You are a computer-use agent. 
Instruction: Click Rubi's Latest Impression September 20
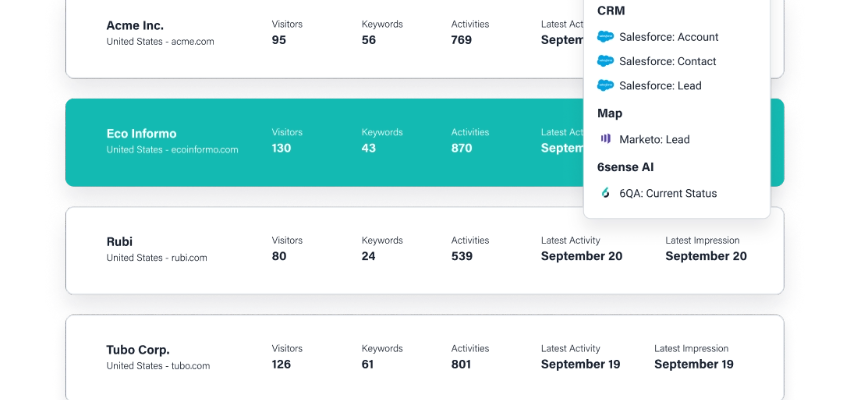coord(706,256)
